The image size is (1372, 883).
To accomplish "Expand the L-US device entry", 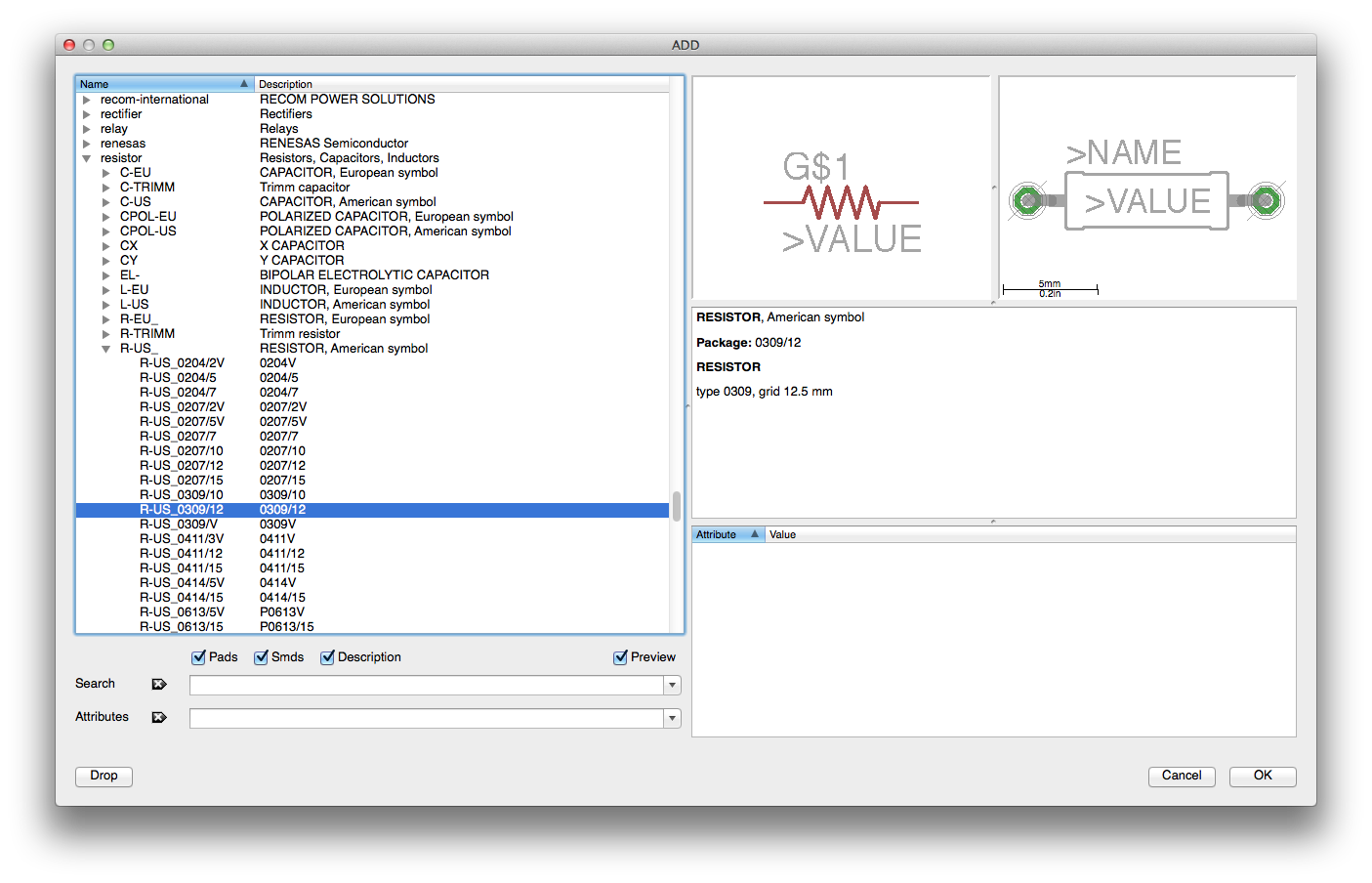I will click(106, 305).
